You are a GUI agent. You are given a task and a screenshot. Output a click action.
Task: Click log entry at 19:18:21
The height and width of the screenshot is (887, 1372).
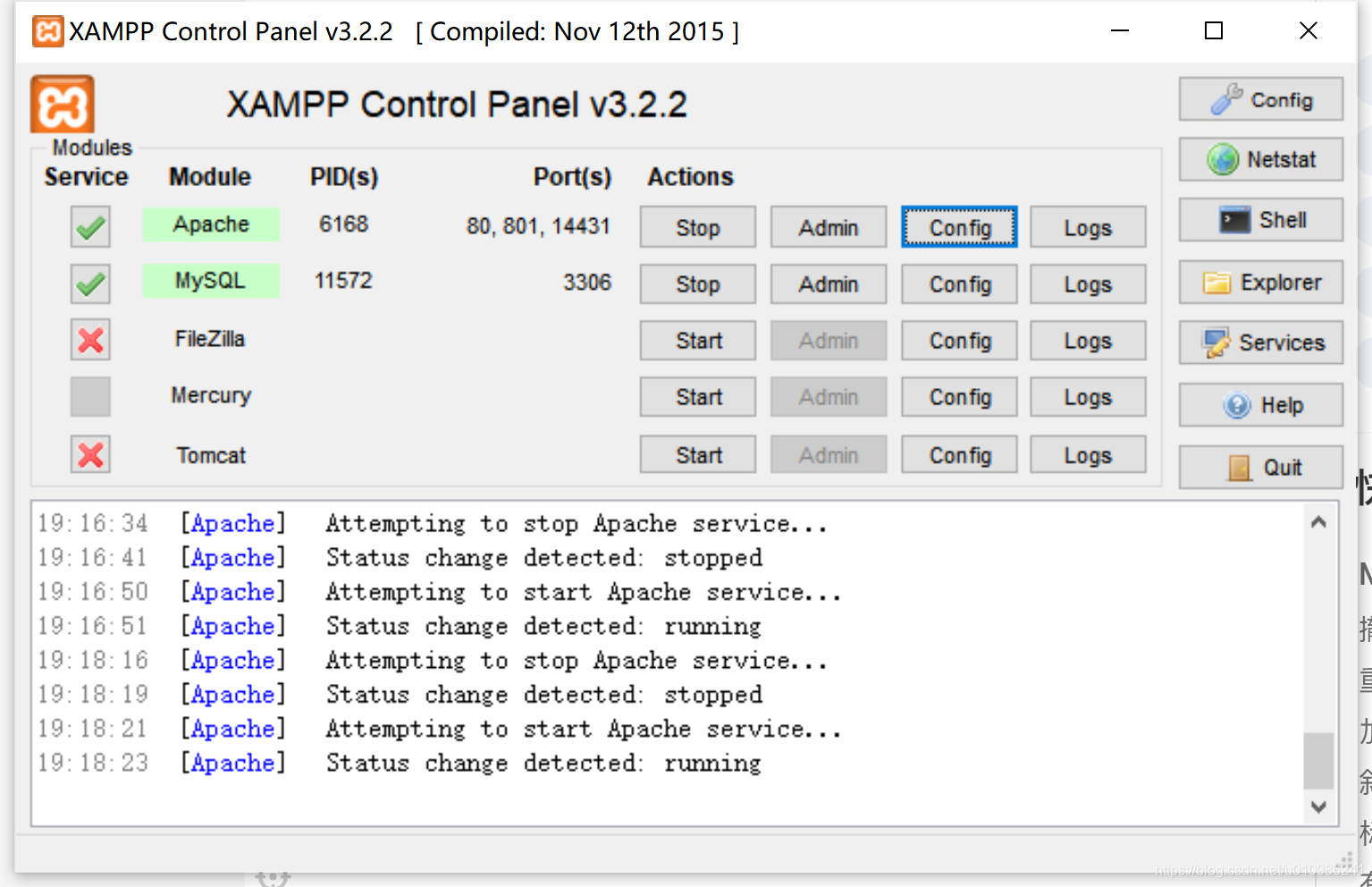tap(440, 729)
